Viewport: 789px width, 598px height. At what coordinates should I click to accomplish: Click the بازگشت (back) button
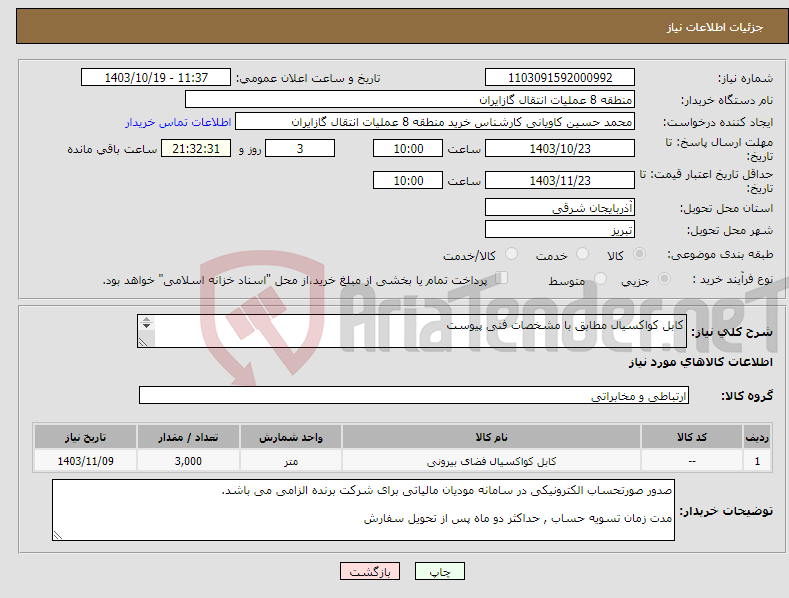(x=370, y=571)
